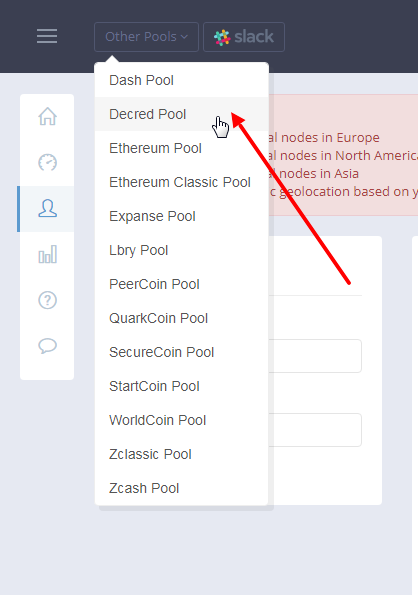418x595 pixels.
Task: Open the hamburger menu icon
Action: tap(47, 36)
